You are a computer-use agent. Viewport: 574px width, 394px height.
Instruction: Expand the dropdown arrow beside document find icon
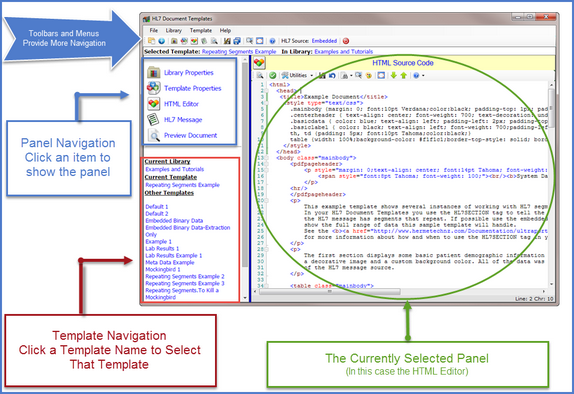(x=351, y=75)
